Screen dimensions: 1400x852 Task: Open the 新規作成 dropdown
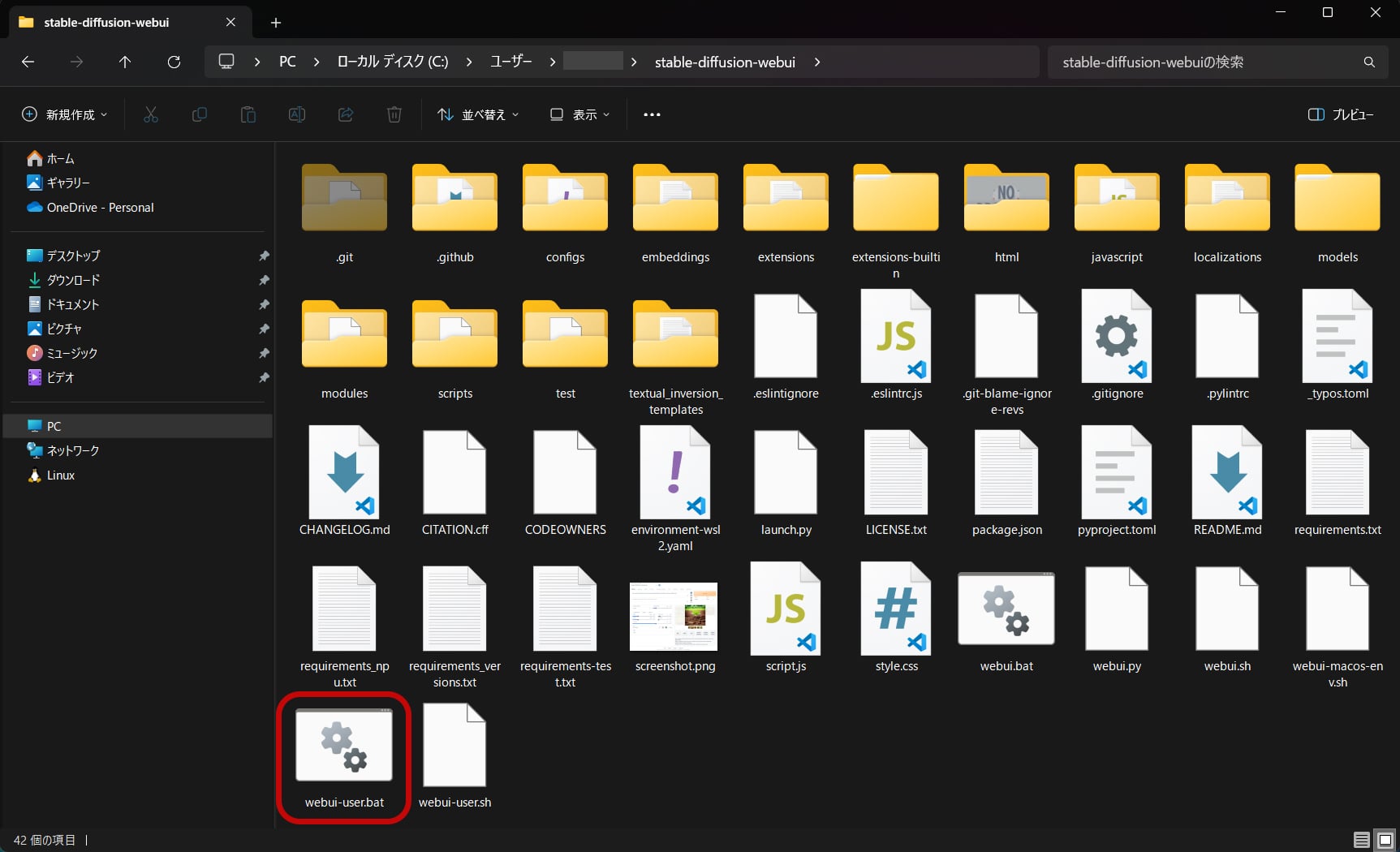point(64,114)
